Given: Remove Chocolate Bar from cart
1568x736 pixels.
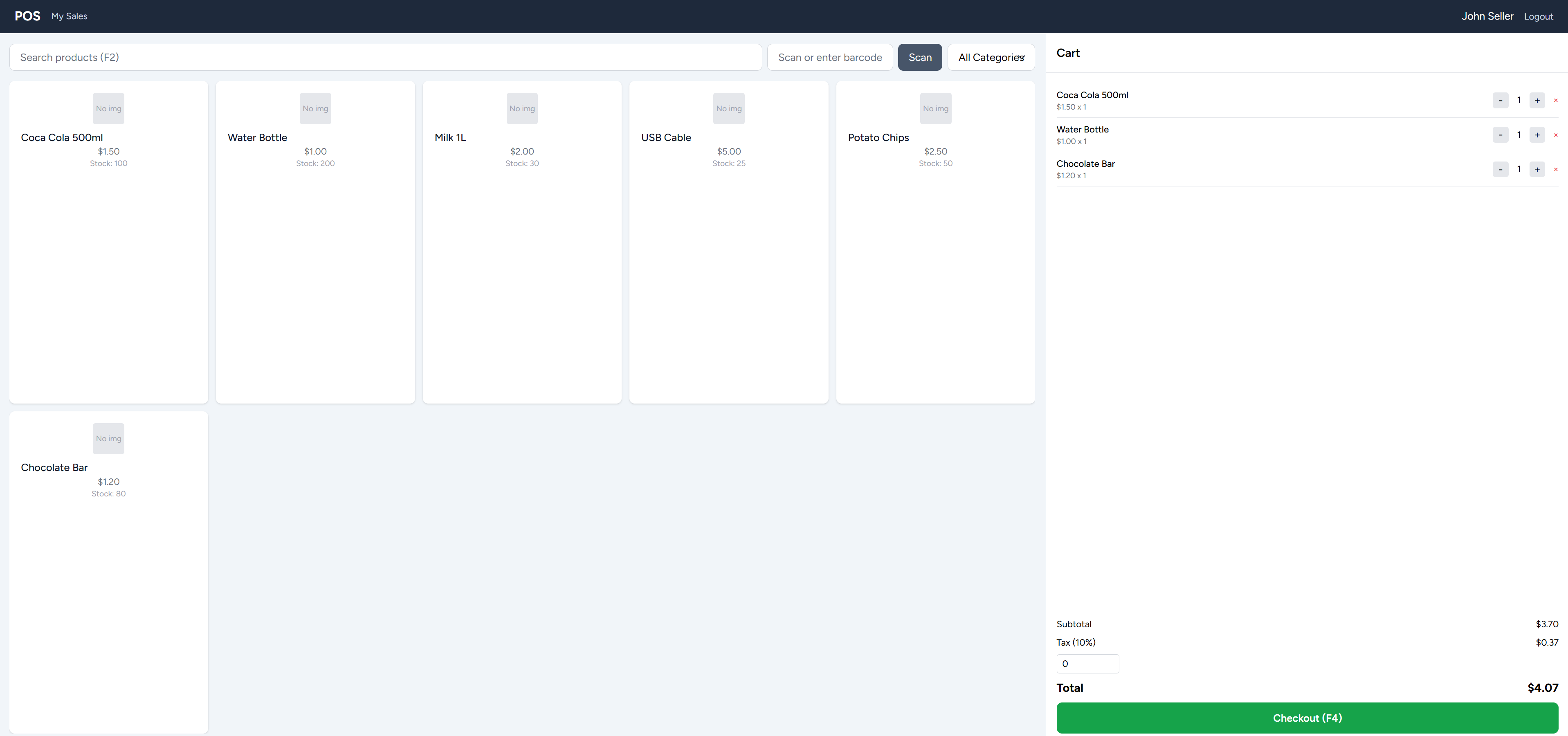Looking at the screenshot, I should [x=1555, y=169].
